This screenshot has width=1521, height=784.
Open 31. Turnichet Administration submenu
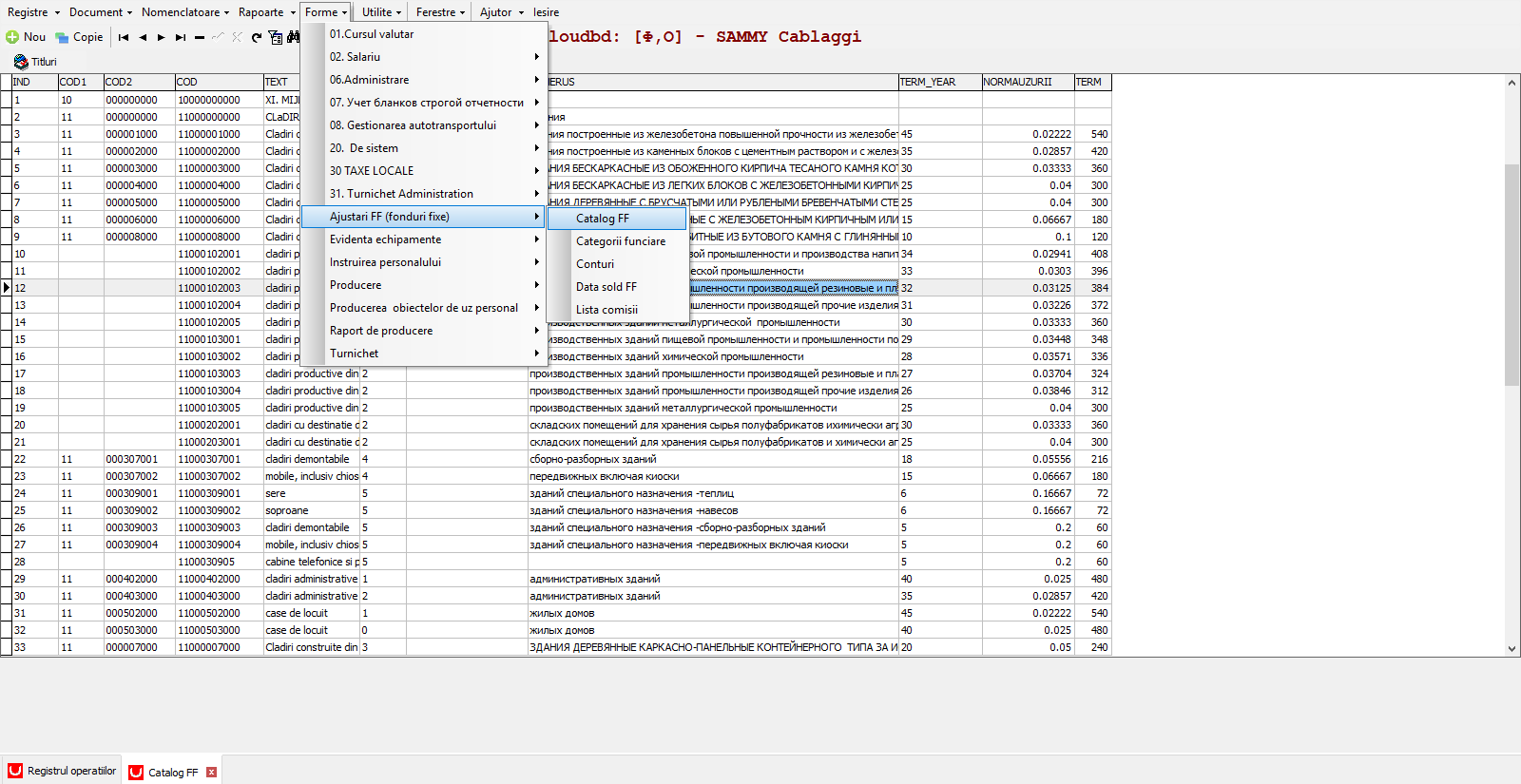423,194
